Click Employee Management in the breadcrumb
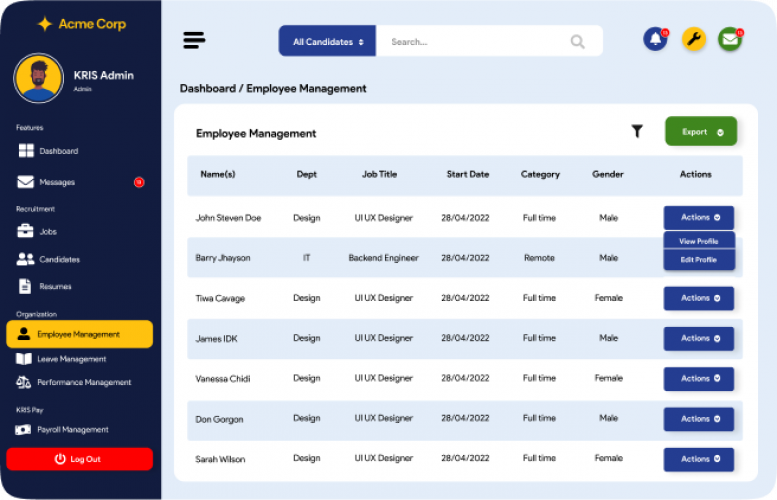Image resolution: width=777 pixels, height=500 pixels. (306, 88)
